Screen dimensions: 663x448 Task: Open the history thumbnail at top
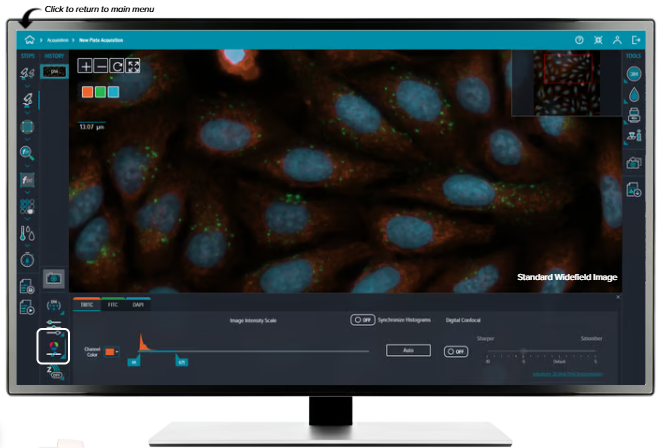tap(54, 71)
